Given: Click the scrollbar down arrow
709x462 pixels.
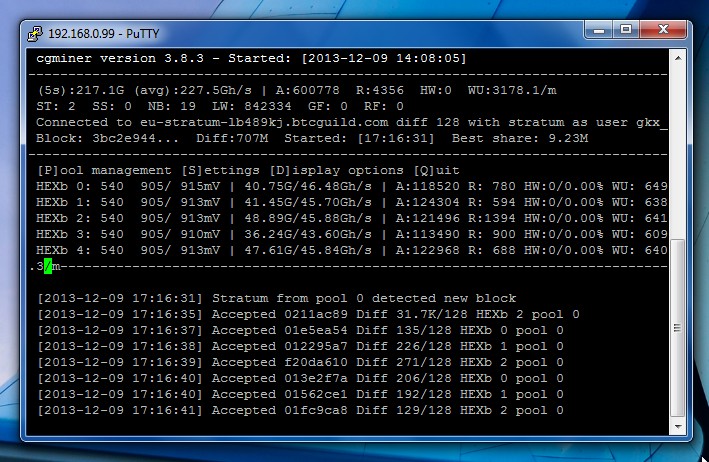Looking at the screenshot, I should [678, 426].
